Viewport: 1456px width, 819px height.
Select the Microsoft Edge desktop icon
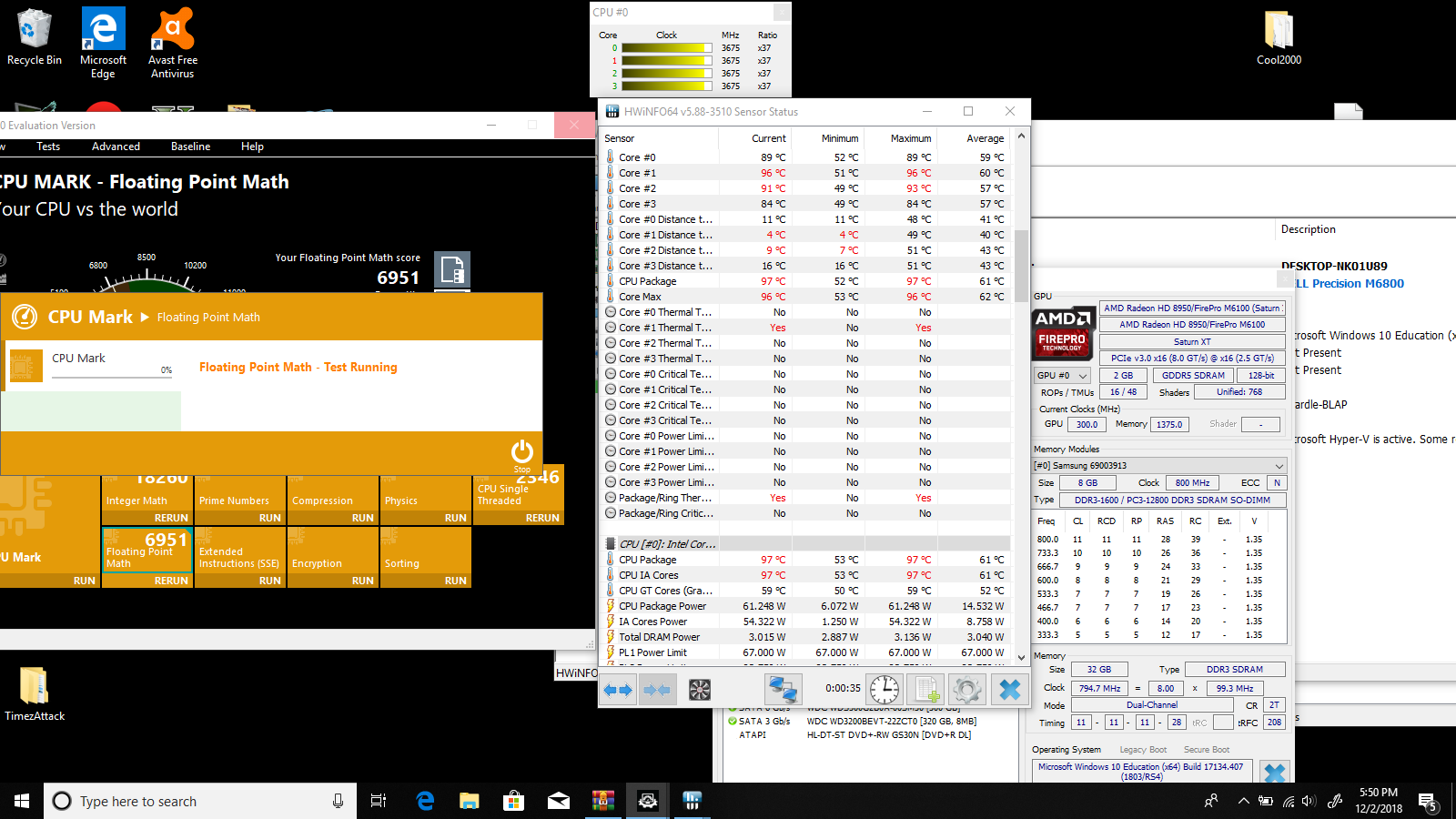click(103, 43)
